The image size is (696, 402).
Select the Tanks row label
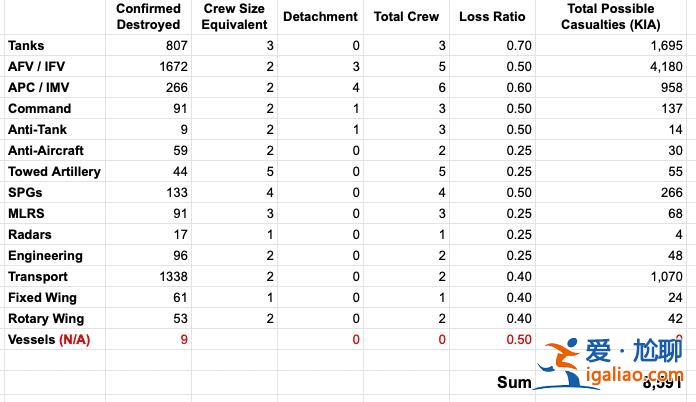26,45
